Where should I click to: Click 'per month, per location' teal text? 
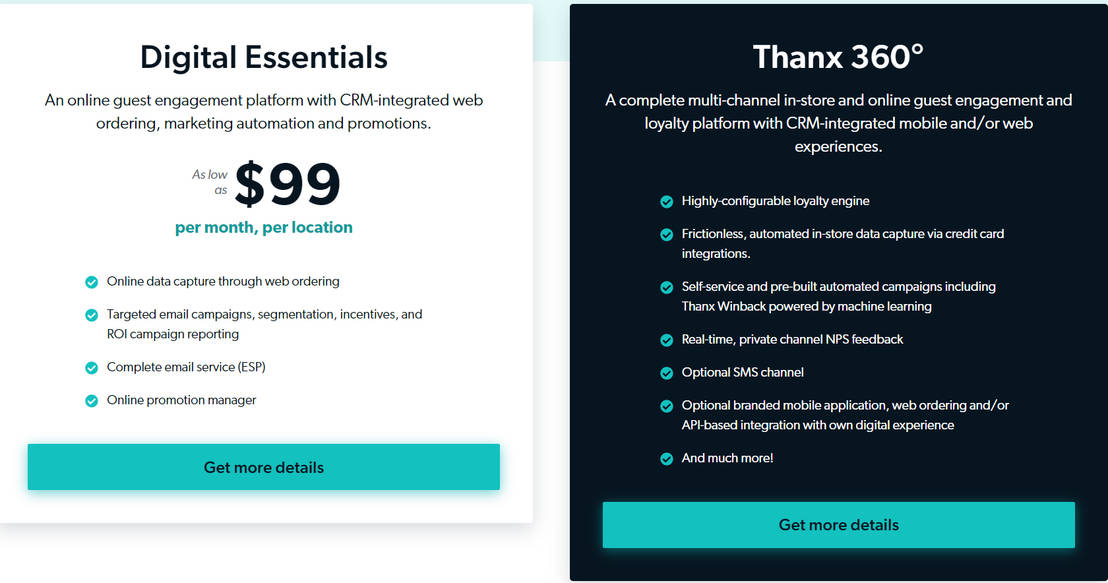click(x=263, y=227)
